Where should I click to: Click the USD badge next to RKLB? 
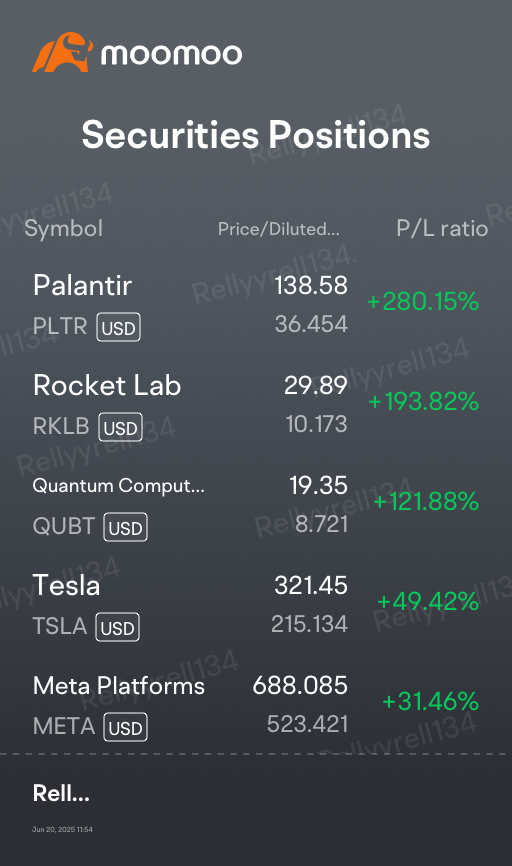click(120, 427)
